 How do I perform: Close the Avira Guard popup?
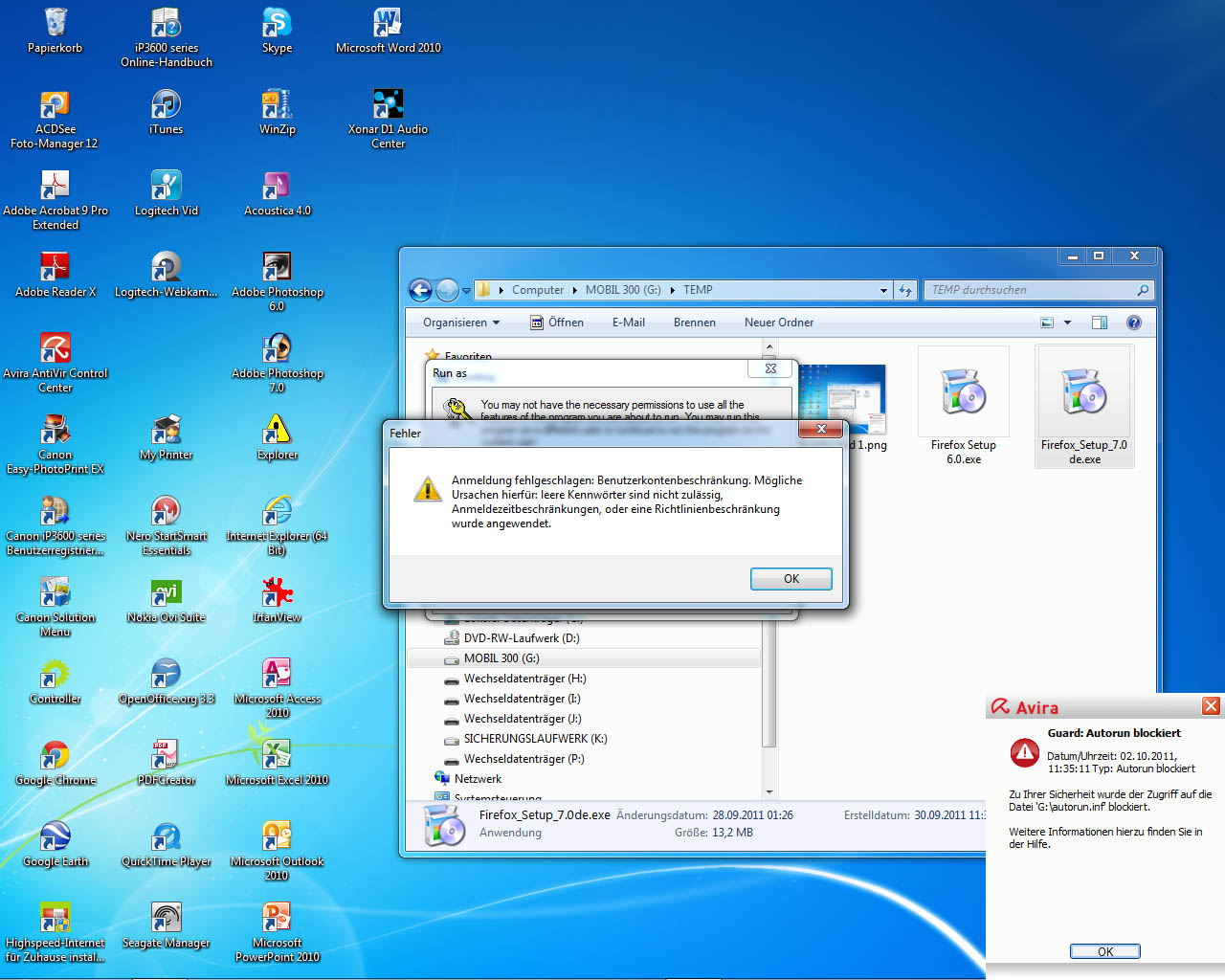pyautogui.click(x=1211, y=706)
